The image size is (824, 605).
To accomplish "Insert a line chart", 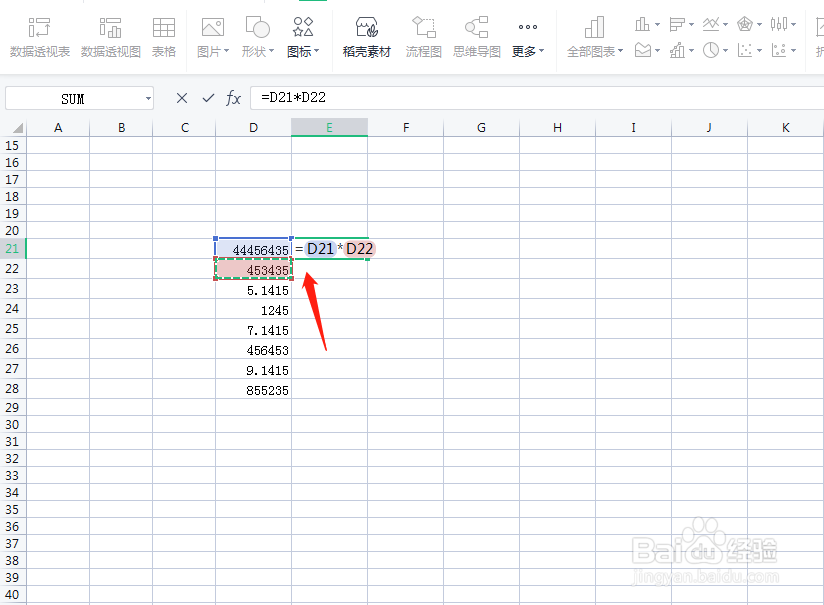I will (711, 24).
